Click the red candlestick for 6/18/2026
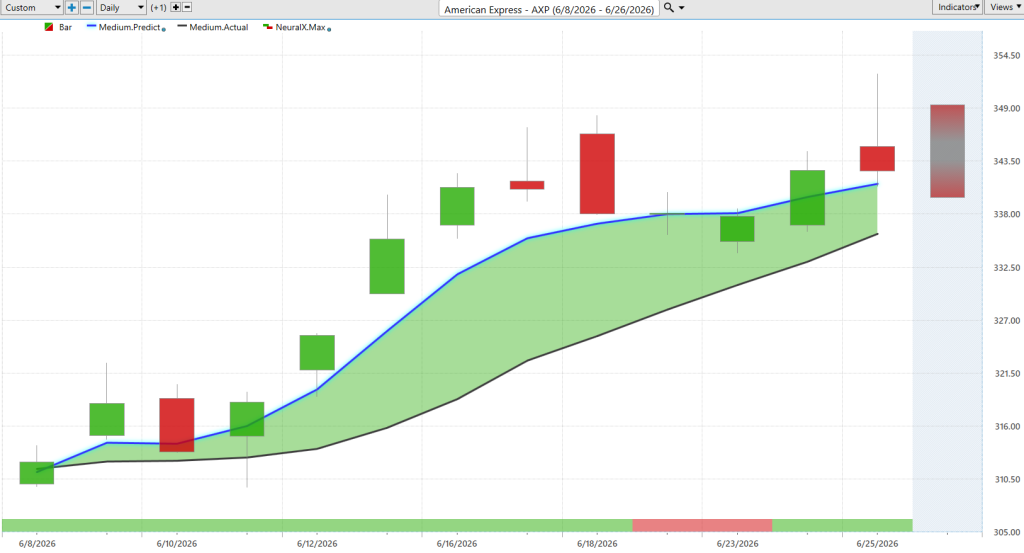The height and width of the screenshot is (553, 1024). pyautogui.click(x=597, y=174)
